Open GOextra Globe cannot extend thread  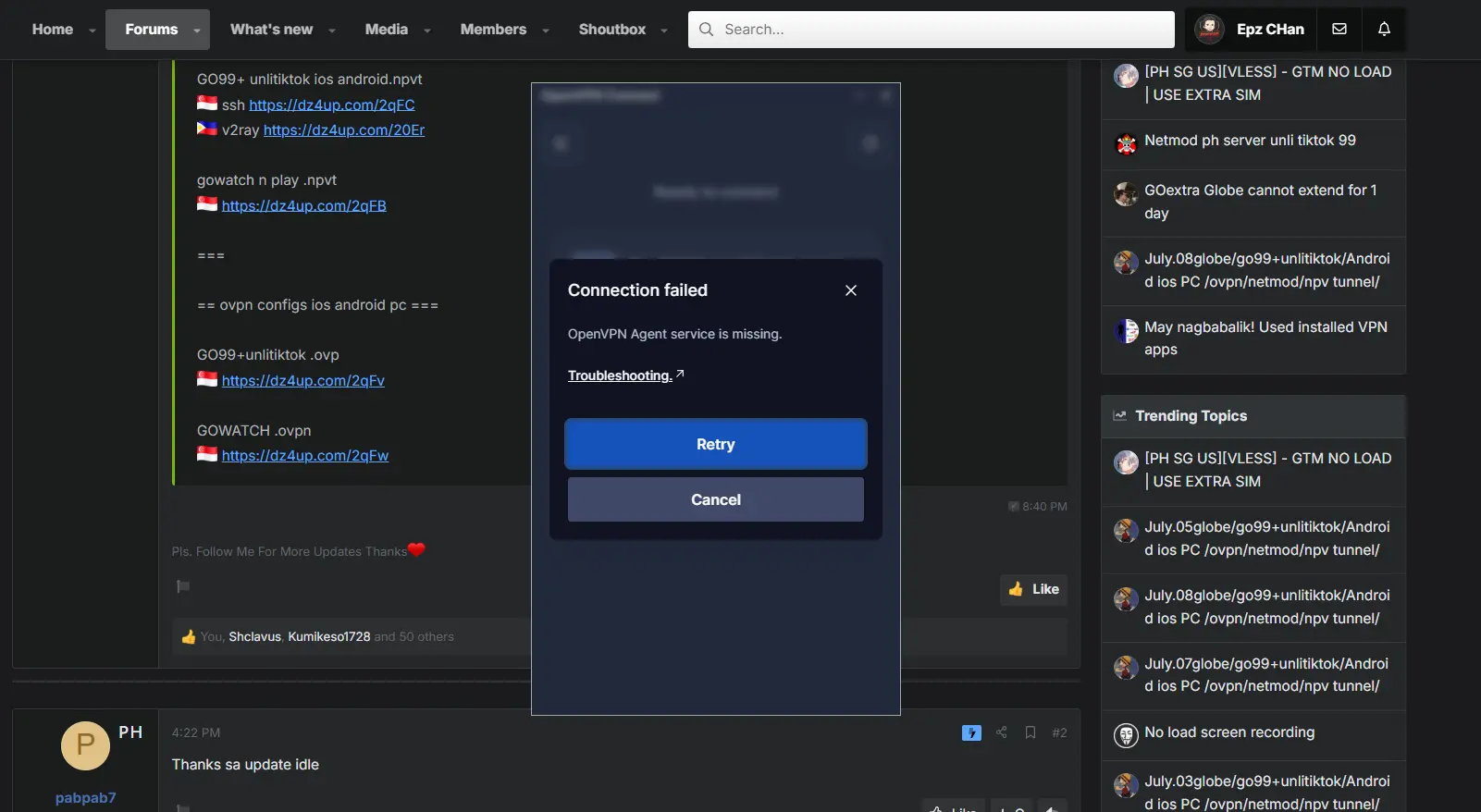[1261, 202]
